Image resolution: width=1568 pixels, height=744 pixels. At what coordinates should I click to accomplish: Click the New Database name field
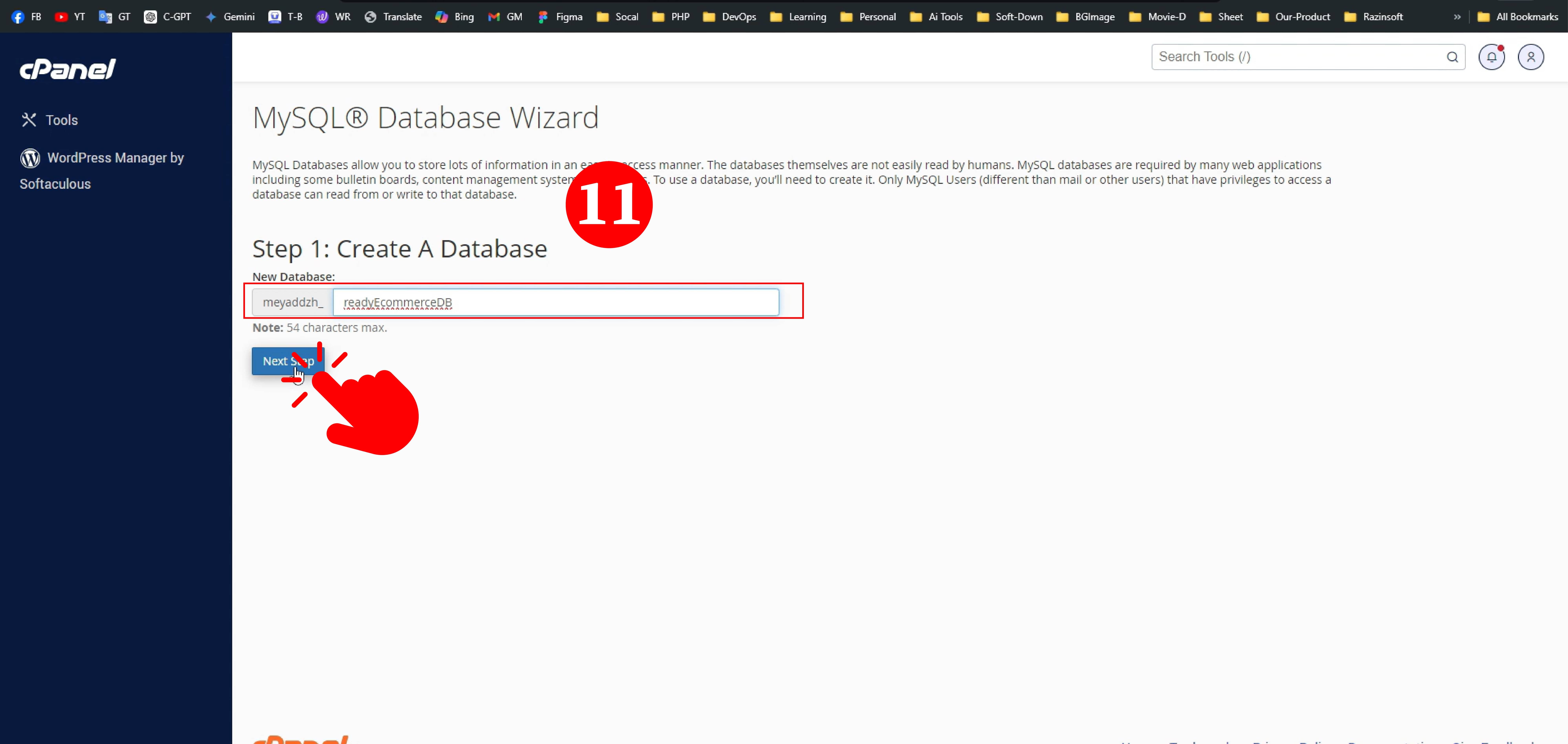coord(555,302)
